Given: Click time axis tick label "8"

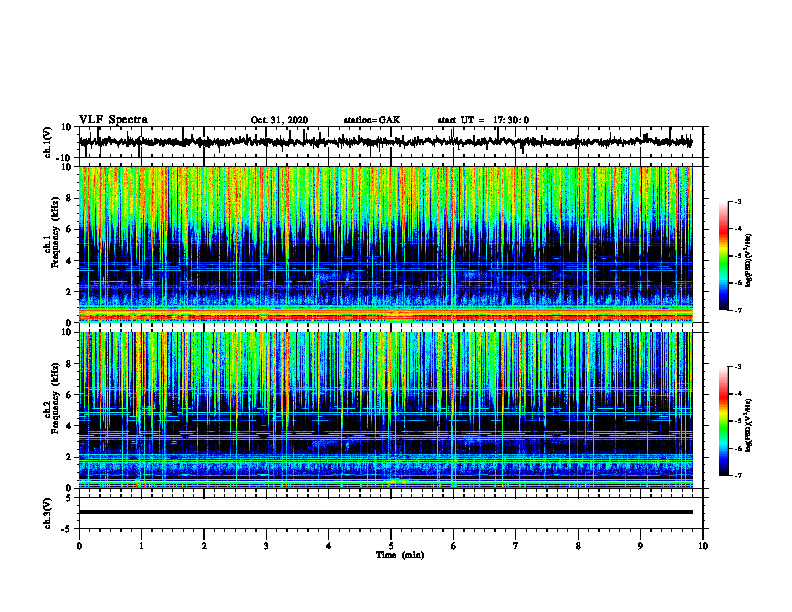Looking at the screenshot, I should point(578,546).
